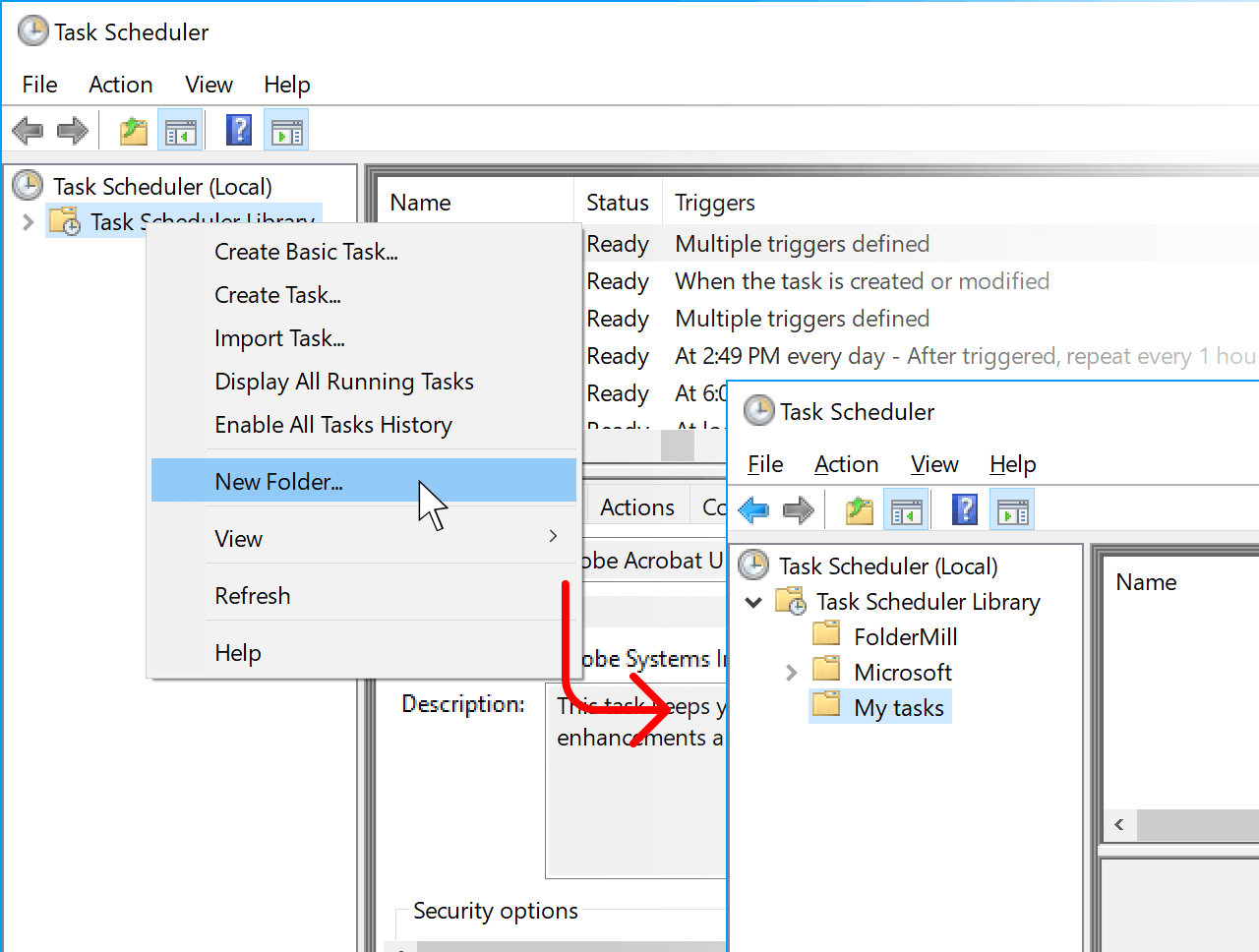Click the left scroll arrow under the Name column
The image size is (1259, 952).
pos(1119,825)
